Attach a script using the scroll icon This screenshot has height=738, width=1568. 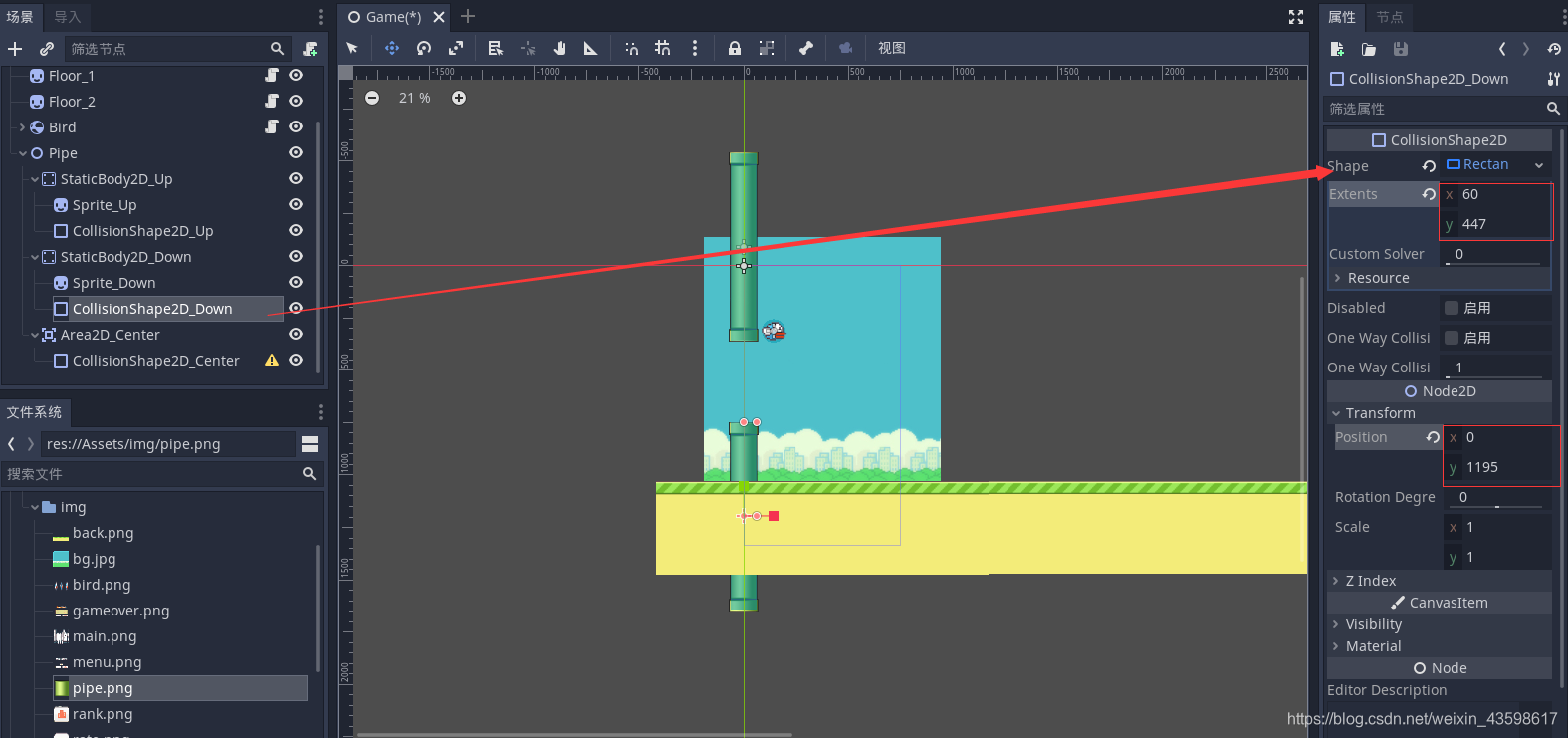pyautogui.click(x=310, y=49)
